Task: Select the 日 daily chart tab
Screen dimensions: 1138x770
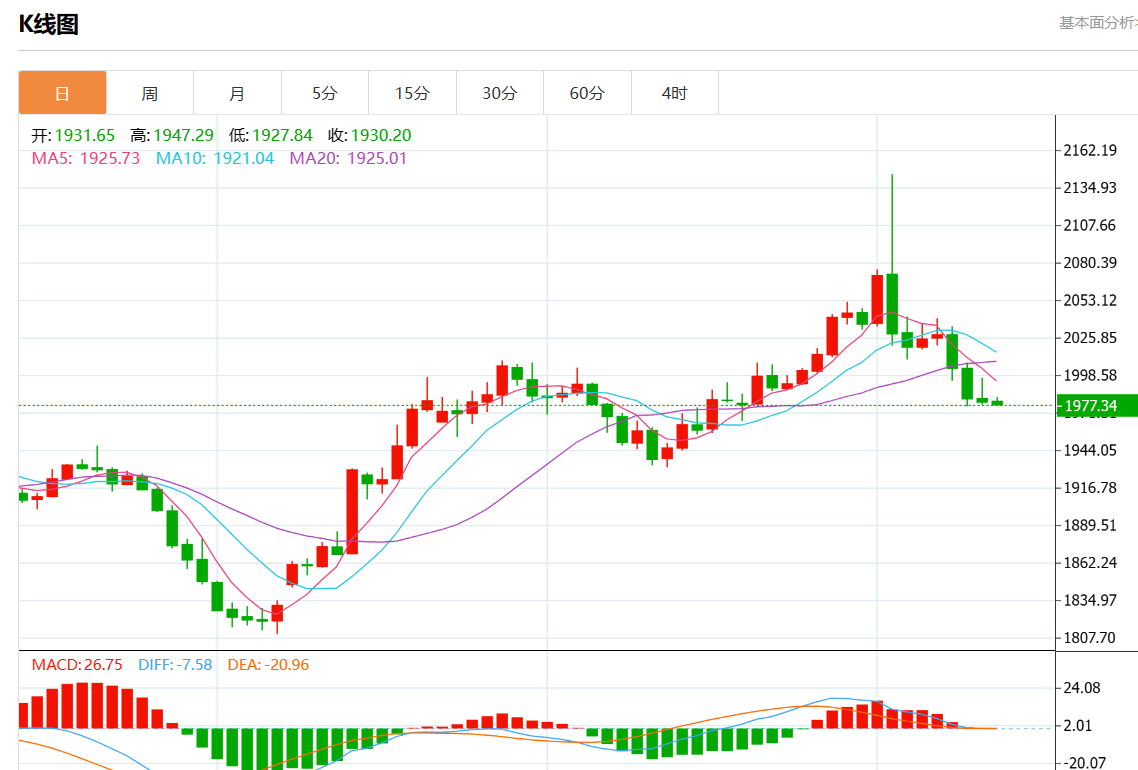Action: click(62, 93)
